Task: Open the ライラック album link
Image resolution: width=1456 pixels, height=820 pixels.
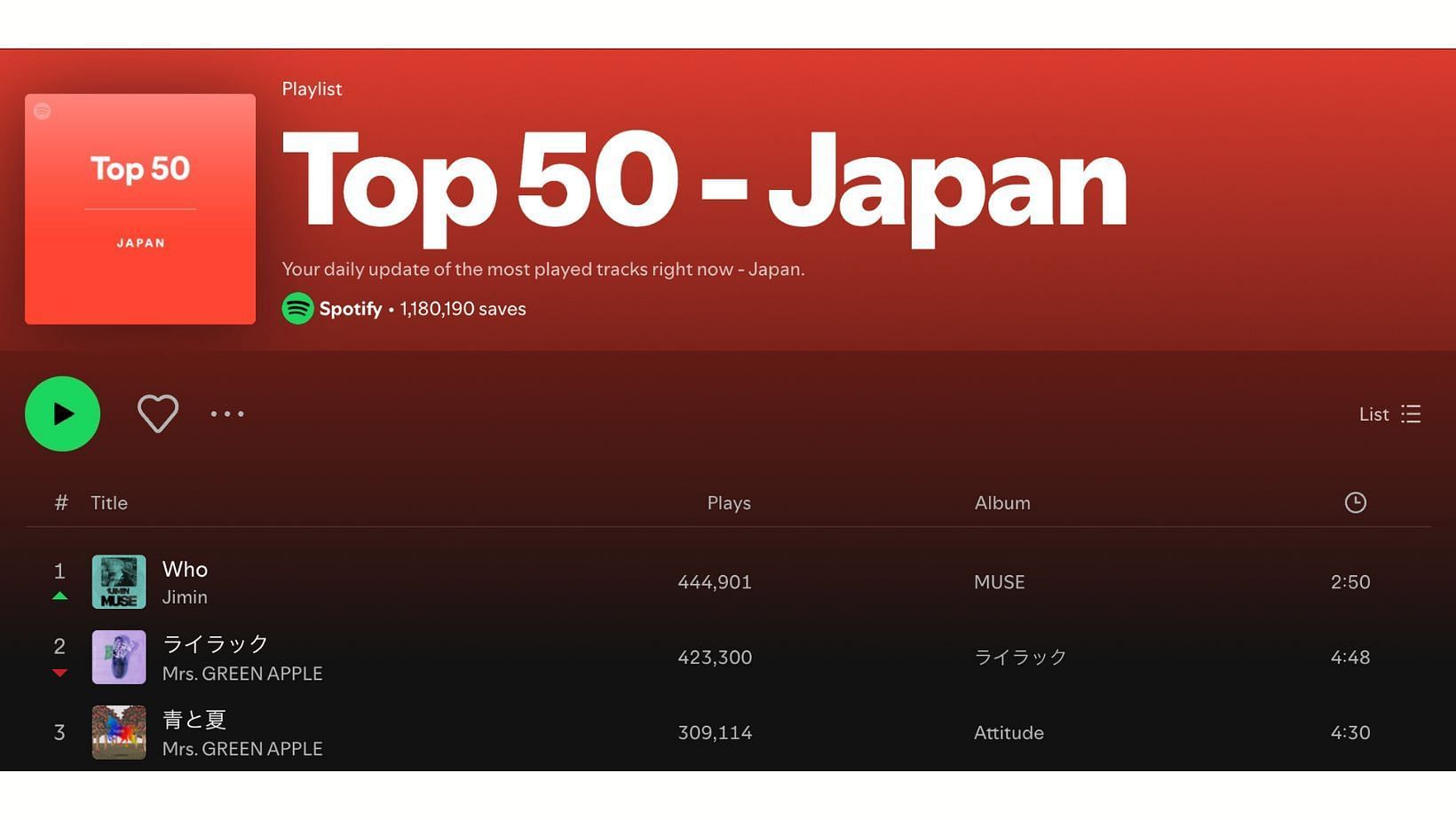Action: click(1020, 657)
